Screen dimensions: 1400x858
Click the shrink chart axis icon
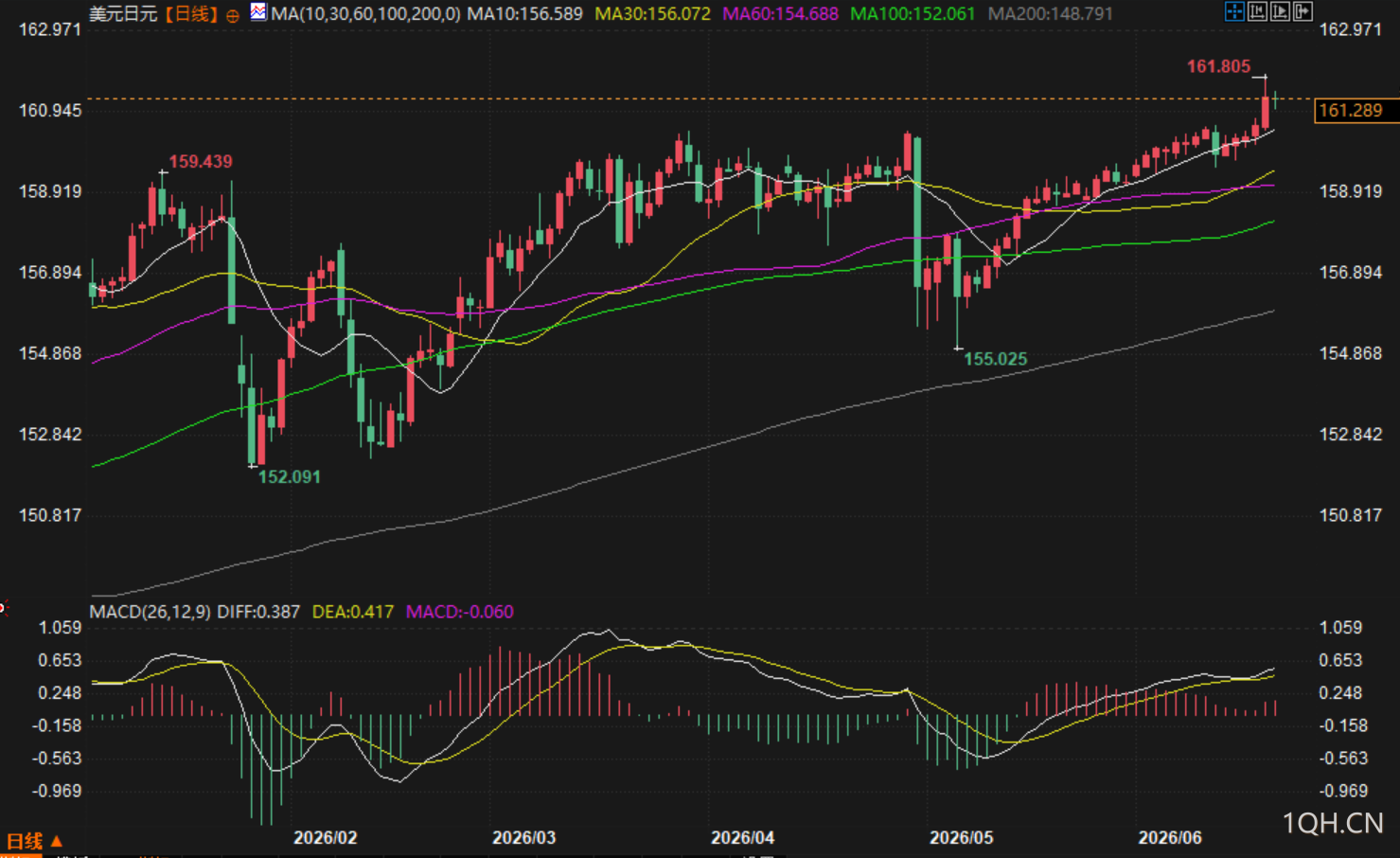(x=1257, y=11)
